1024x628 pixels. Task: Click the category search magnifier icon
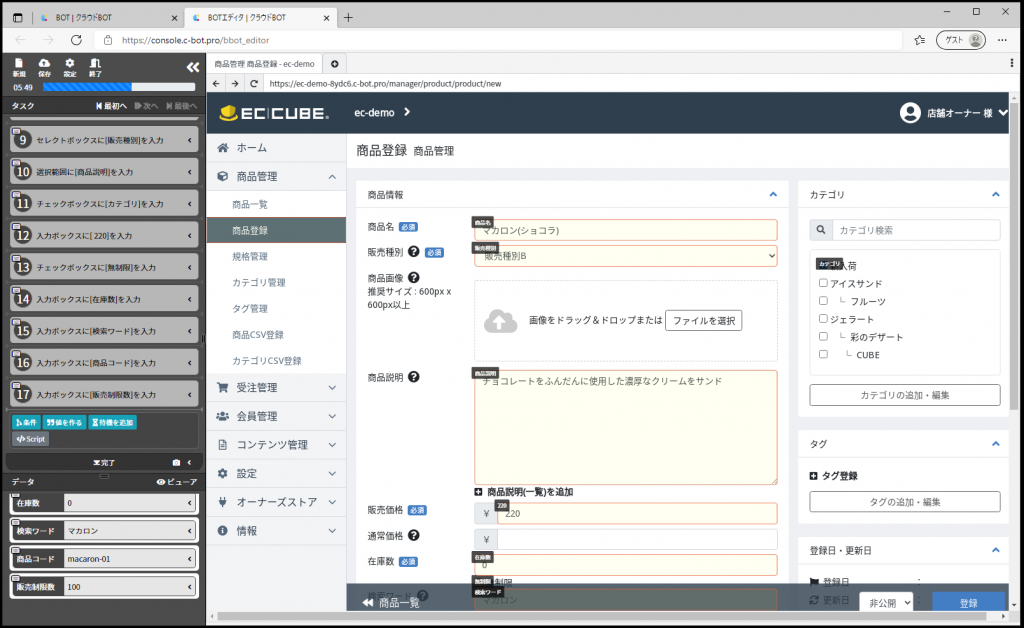coord(821,230)
